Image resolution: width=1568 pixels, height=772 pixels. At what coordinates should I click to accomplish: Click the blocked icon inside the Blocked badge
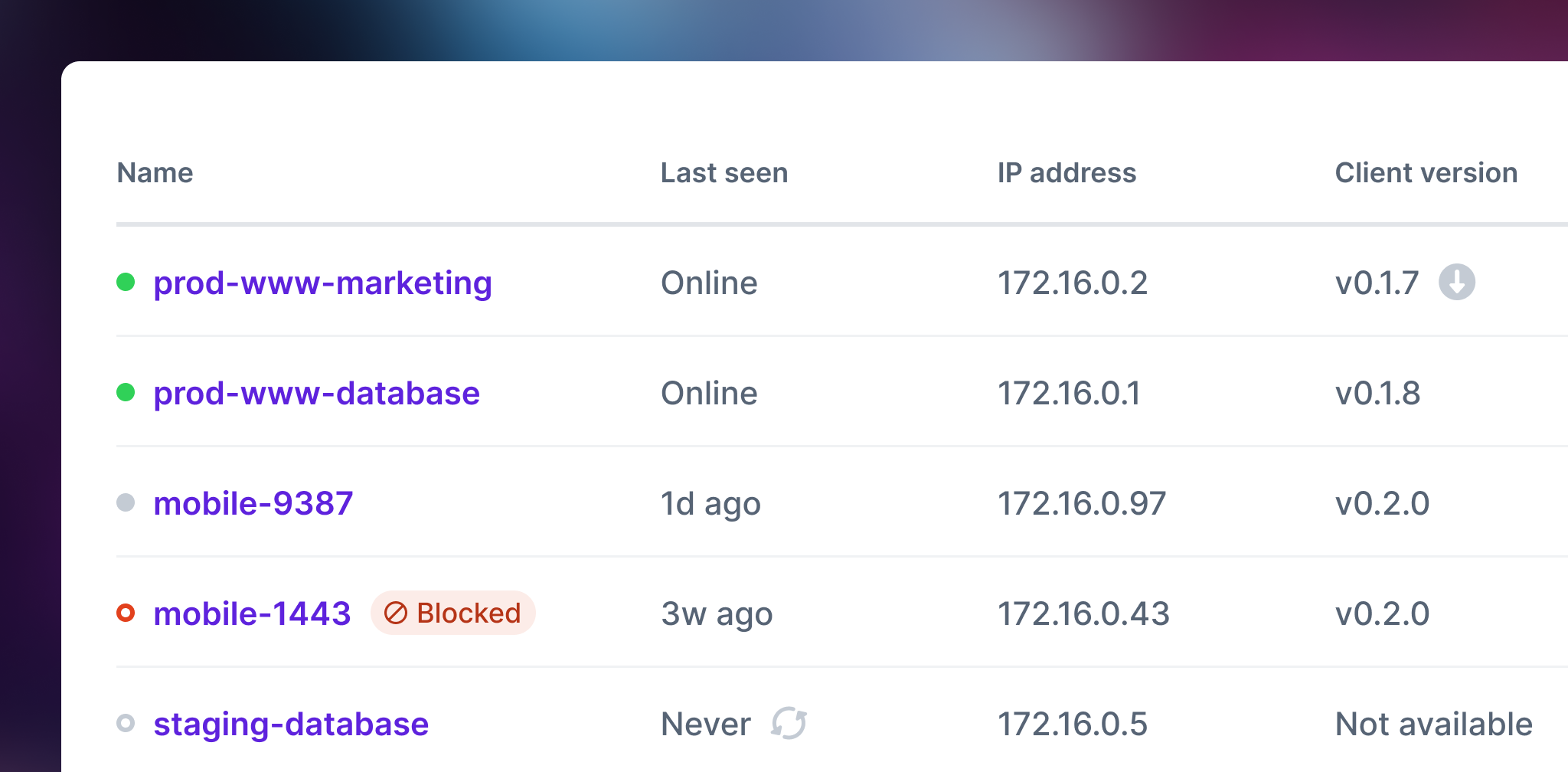coord(397,613)
